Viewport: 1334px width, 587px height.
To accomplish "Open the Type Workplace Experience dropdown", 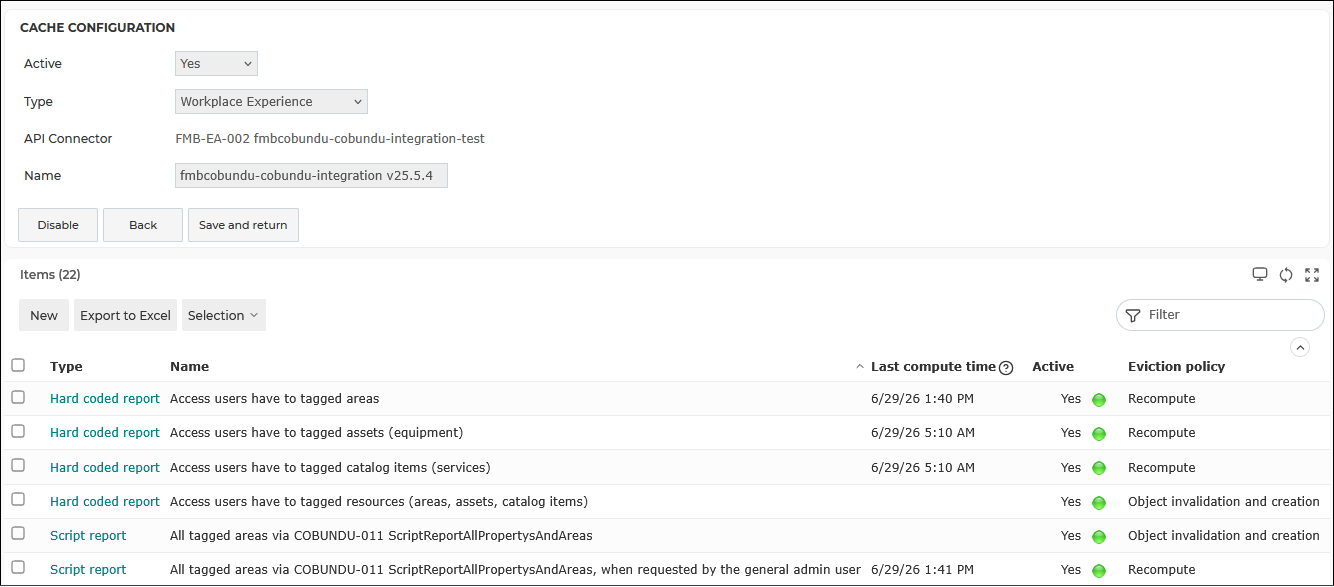I will click(x=271, y=101).
